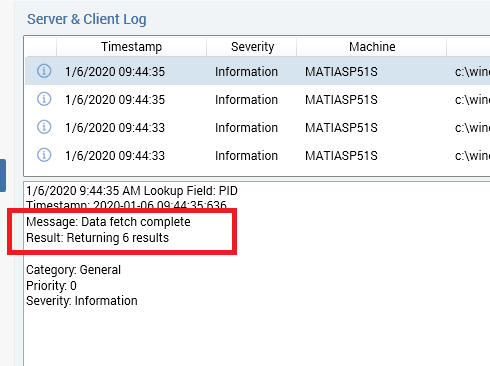This screenshot has height=366, width=490.
Task: Select the Information severity cell in the last row
Action: point(246,156)
